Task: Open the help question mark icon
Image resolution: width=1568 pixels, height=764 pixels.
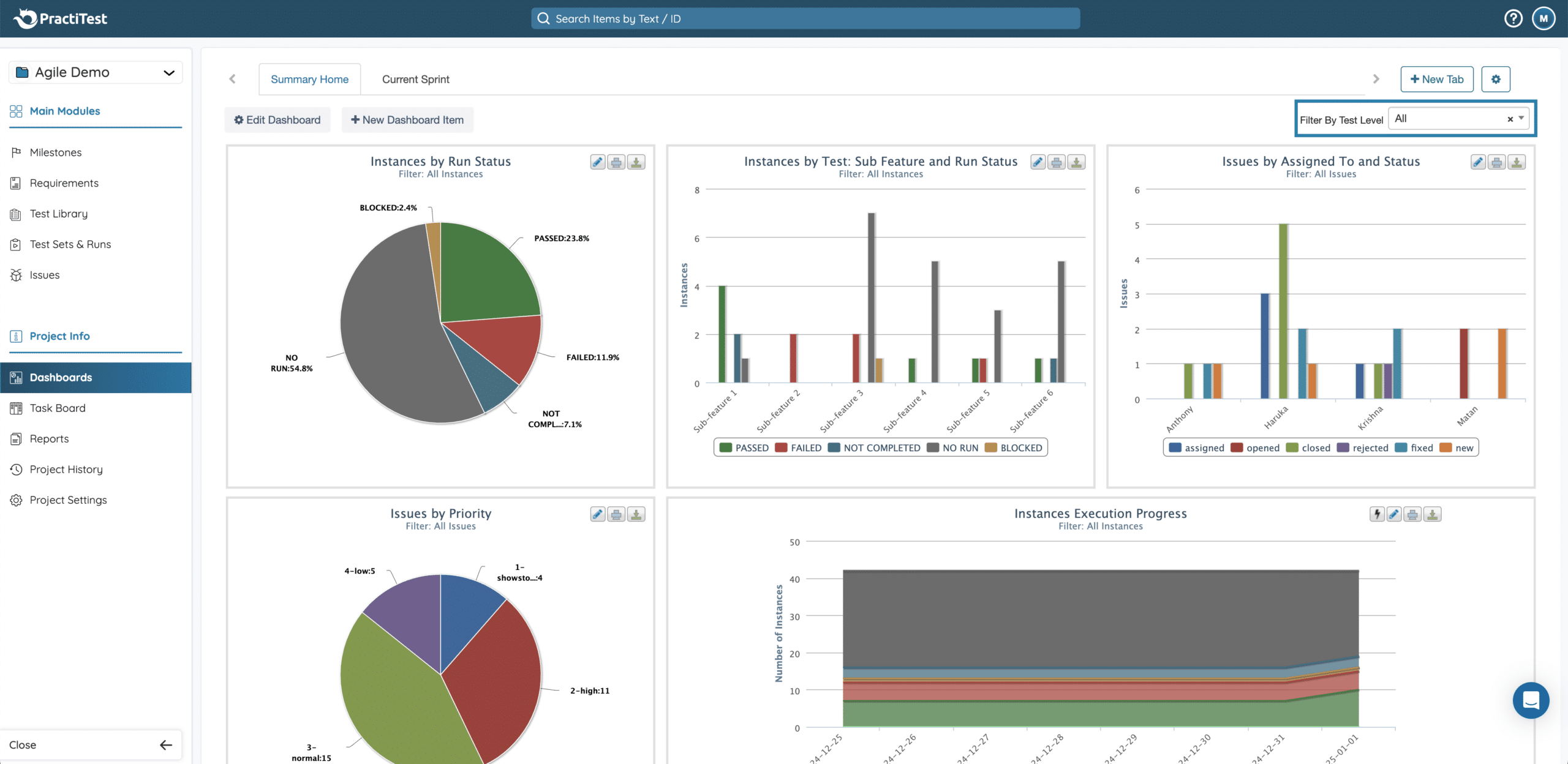Action: click(x=1513, y=18)
